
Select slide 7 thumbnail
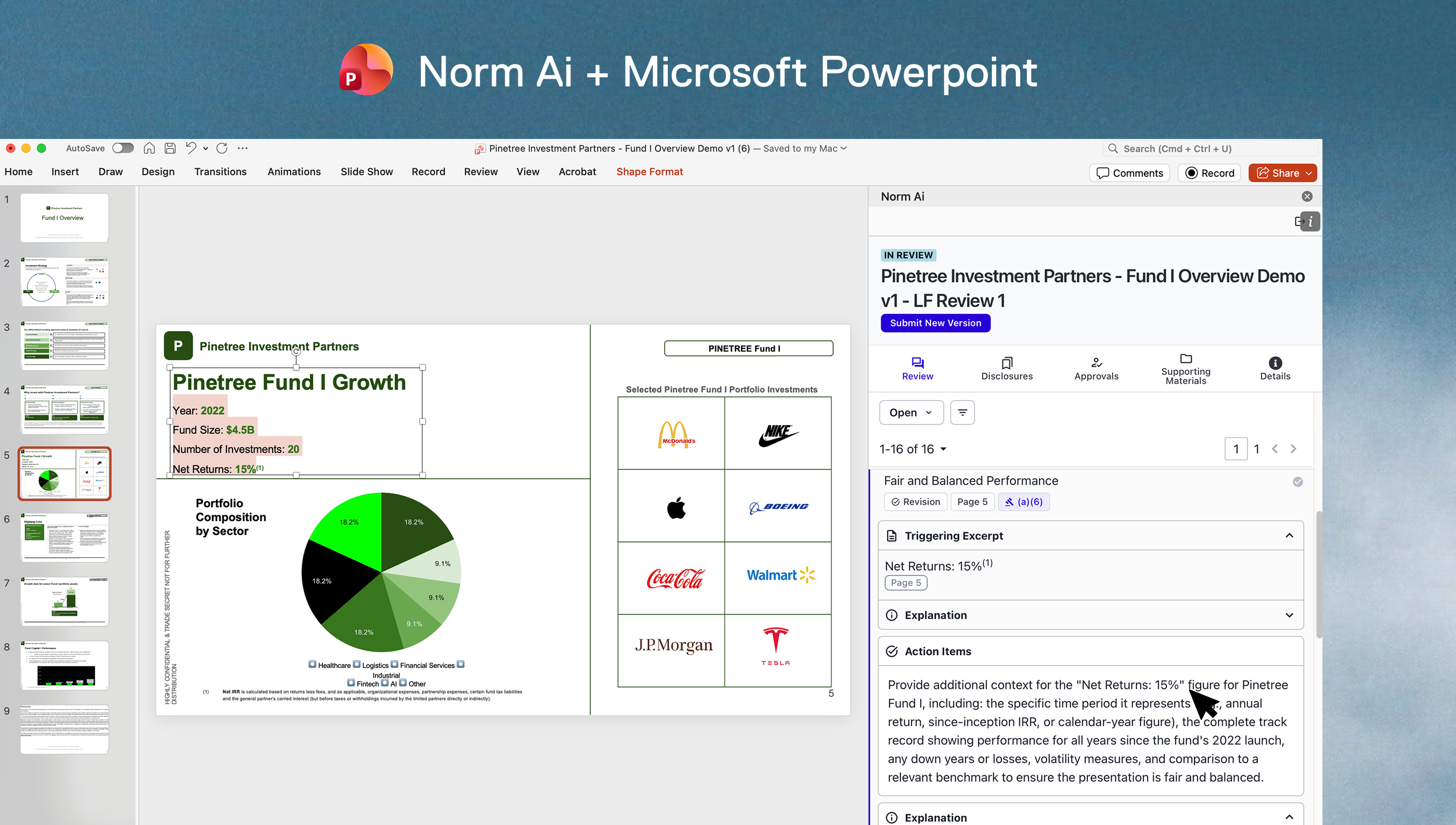[x=64, y=601]
